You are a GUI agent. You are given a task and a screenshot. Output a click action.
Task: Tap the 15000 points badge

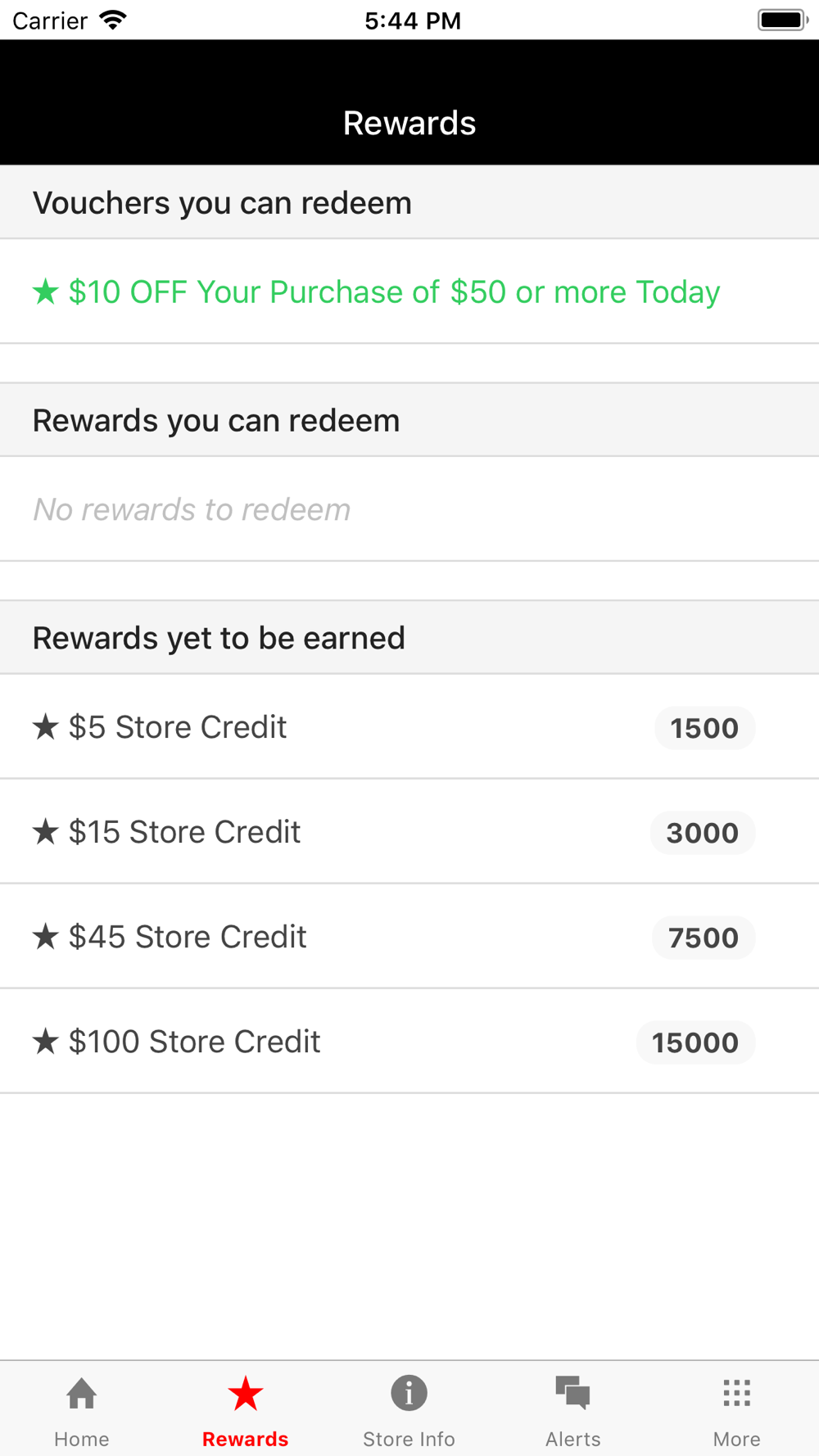[x=695, y=1042]
